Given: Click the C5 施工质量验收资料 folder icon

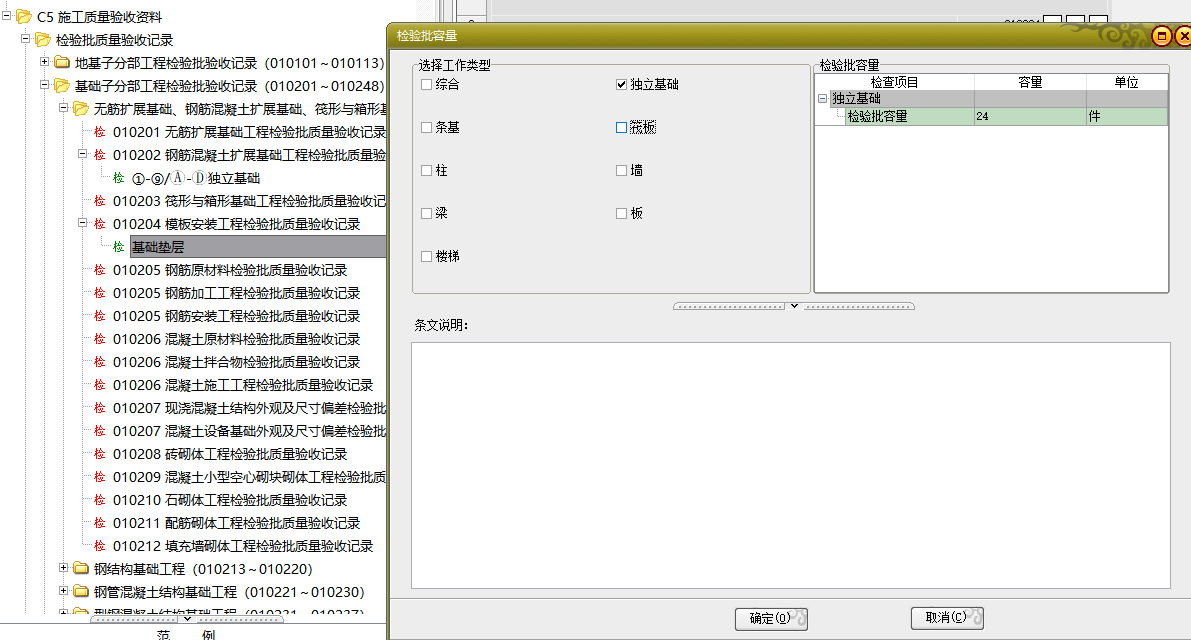Looking at the screenshot, I should point(24,17).
